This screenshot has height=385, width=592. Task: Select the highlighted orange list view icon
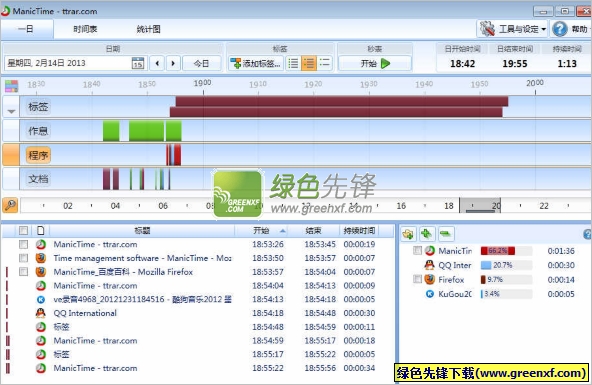pyautogui.click(x=309, y=63)
